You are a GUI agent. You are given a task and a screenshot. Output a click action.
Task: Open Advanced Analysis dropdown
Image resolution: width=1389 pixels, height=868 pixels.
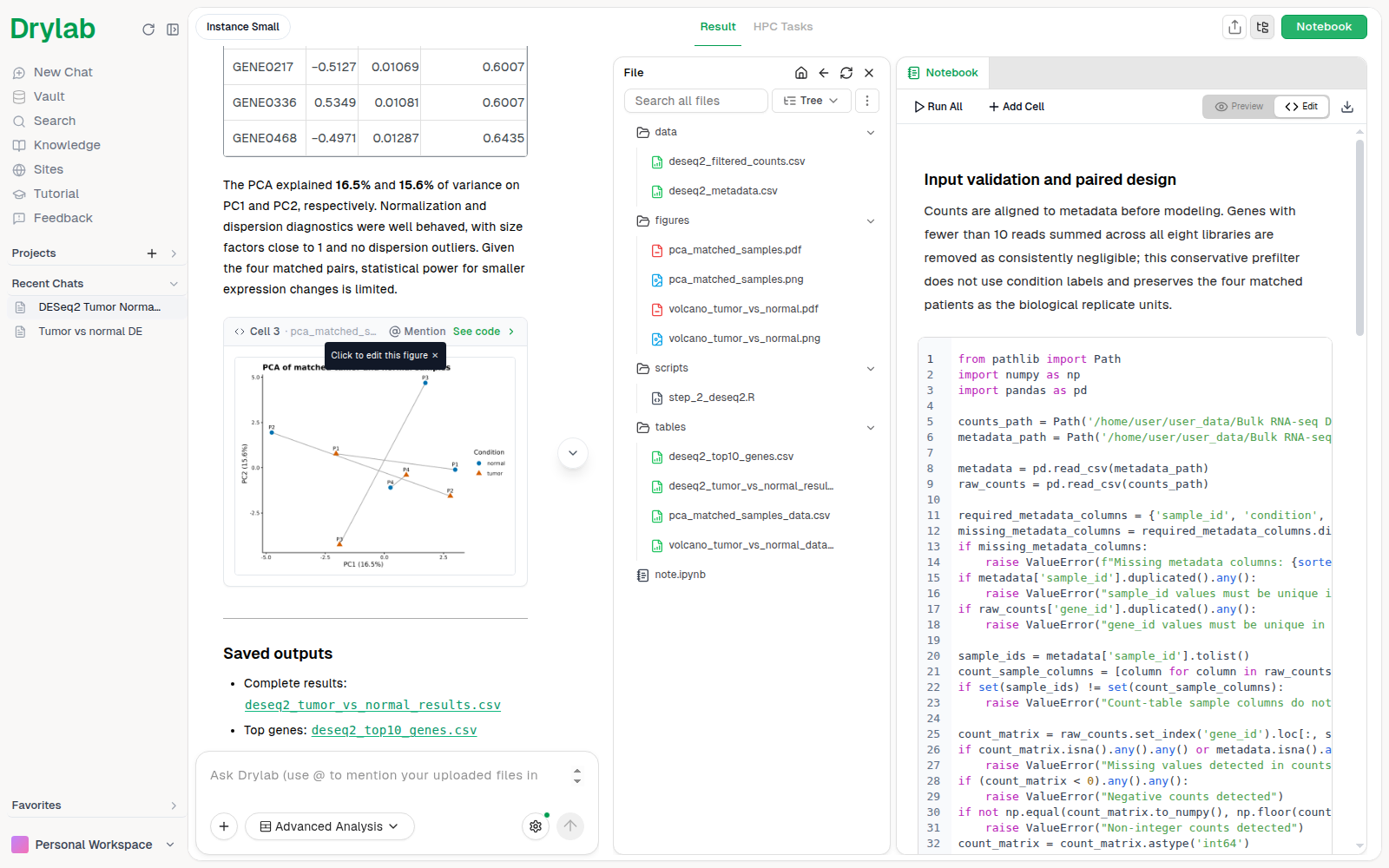point(330,826)
